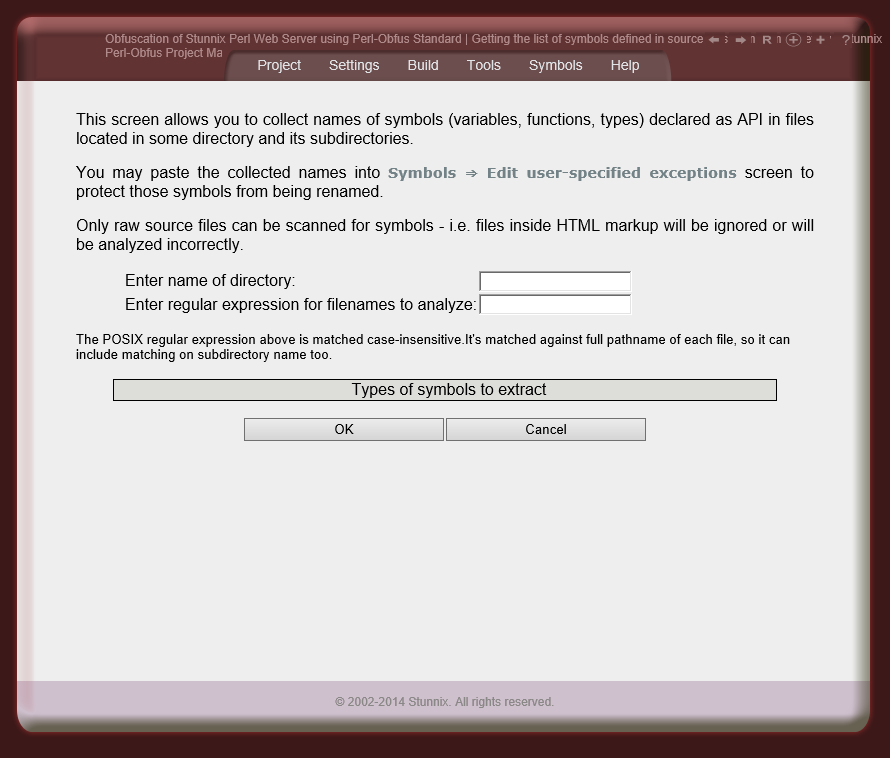Open the Settings menu
890x758 pixels.
click(354, 65)
